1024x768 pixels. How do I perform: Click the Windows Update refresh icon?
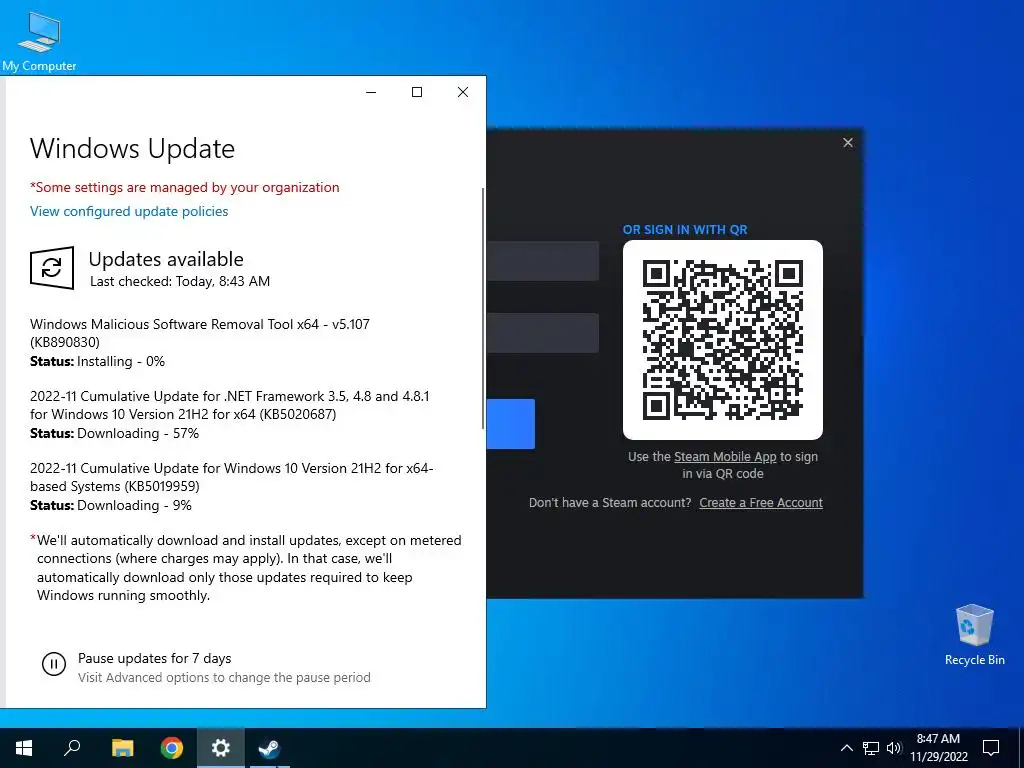[52, 268]
